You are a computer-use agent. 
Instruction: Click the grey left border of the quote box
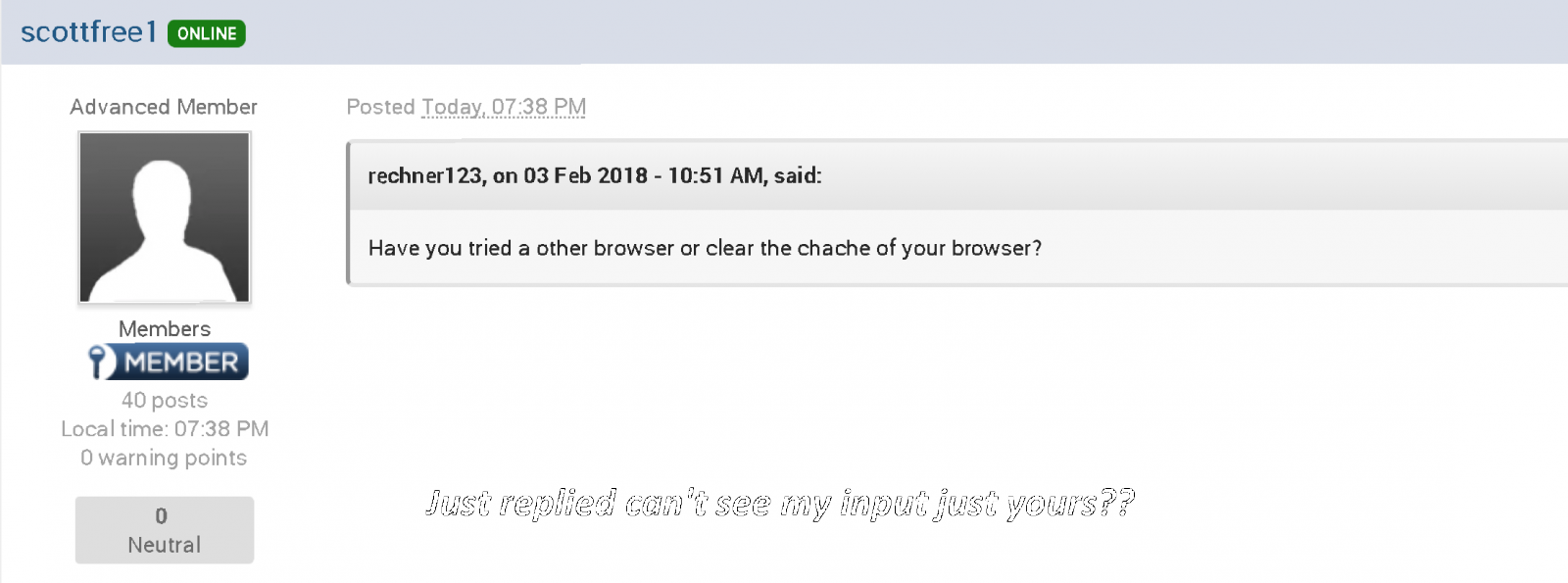349,214
